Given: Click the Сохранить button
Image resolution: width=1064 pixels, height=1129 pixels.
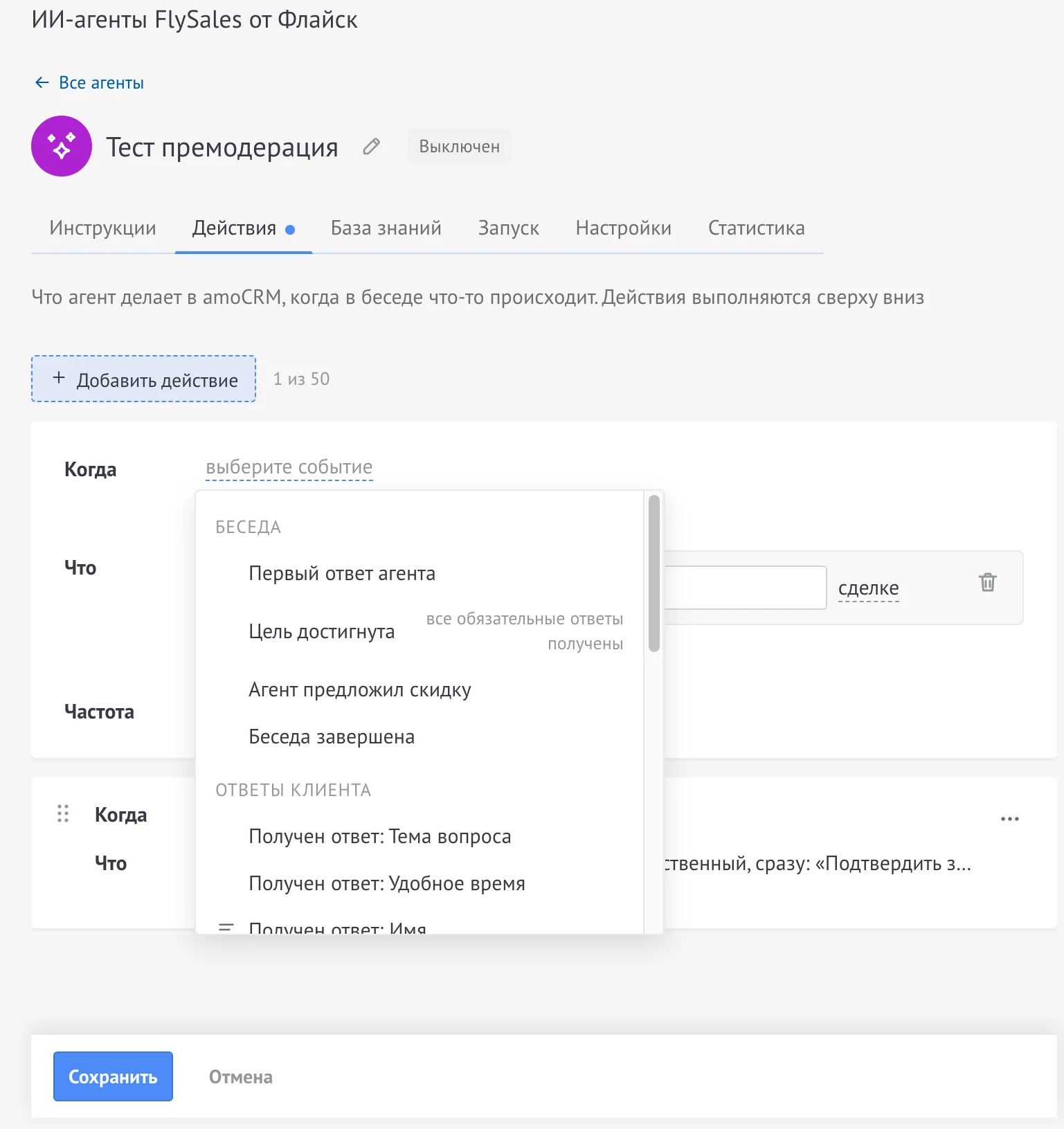Looking at the screenshot, I should (x=113, y=1076).
